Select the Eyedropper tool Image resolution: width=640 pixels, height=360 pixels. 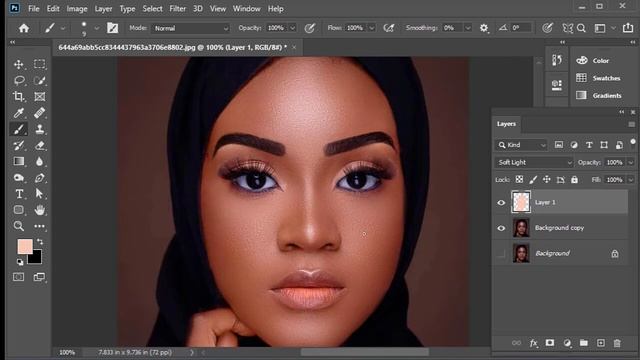click(19, 113)
